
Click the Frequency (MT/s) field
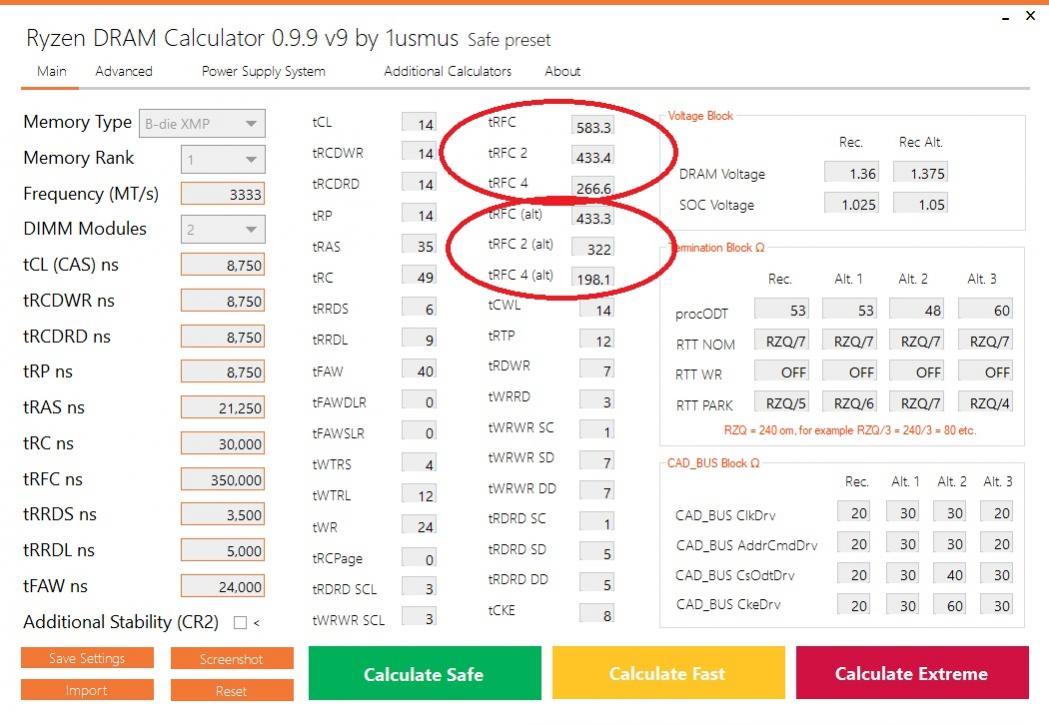(x=223, y=194)
